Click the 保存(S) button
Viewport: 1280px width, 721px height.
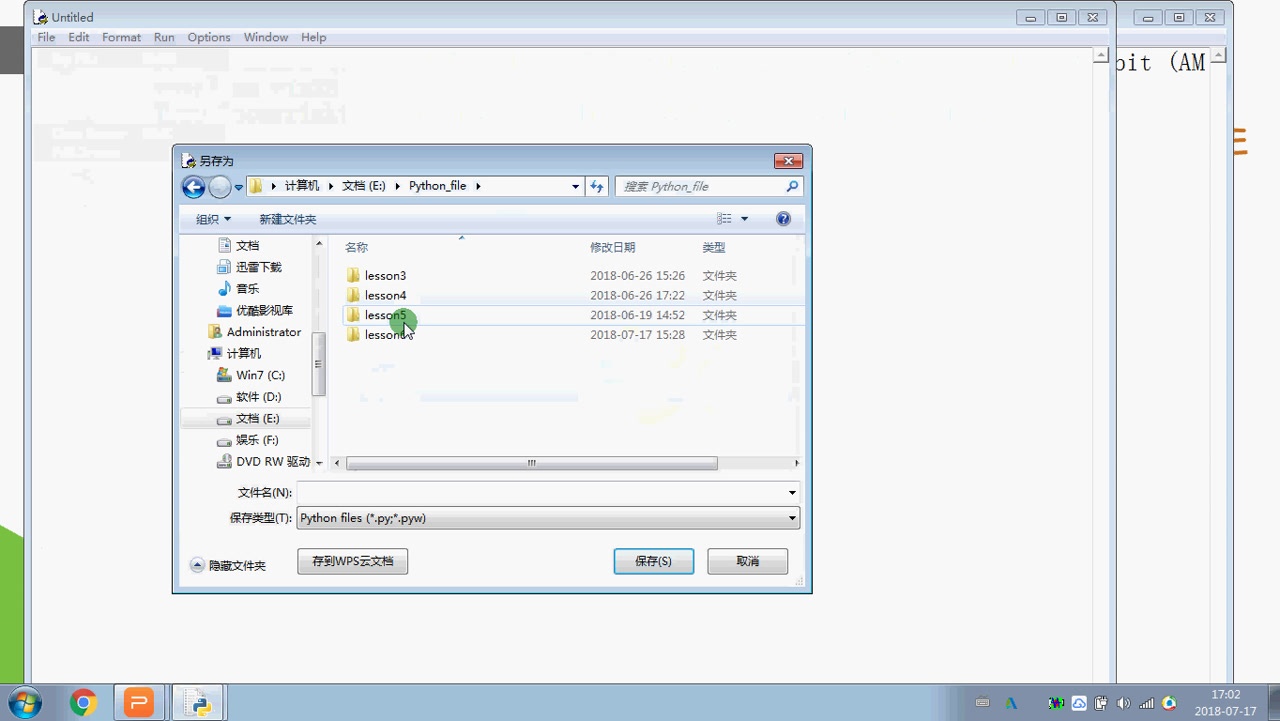(653, 561)
